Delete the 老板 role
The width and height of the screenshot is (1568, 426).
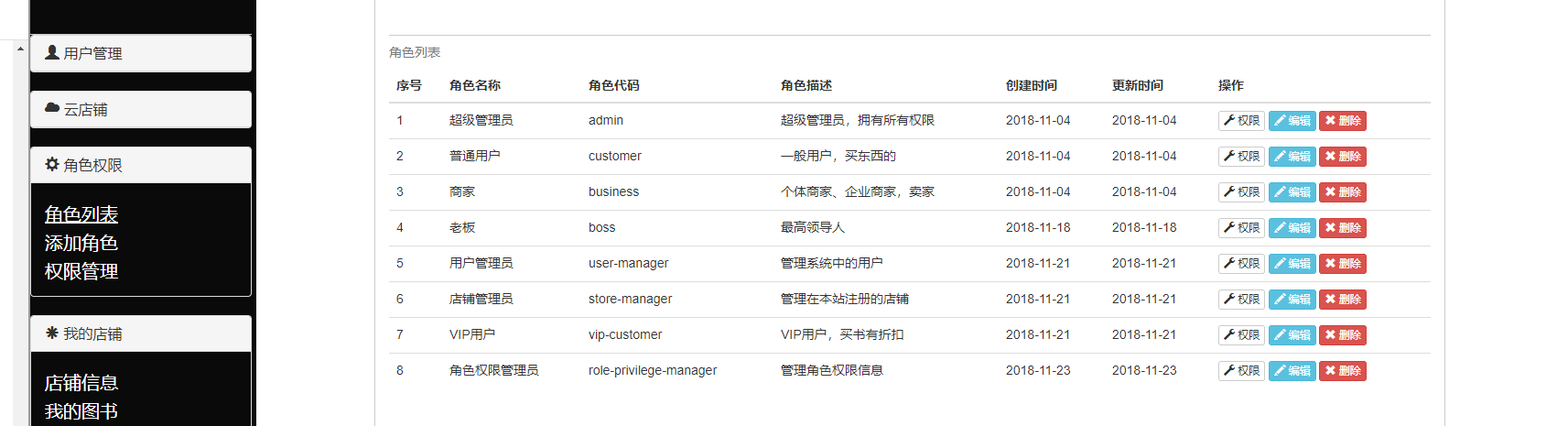pyautogui.click(x=1343, y=228)
